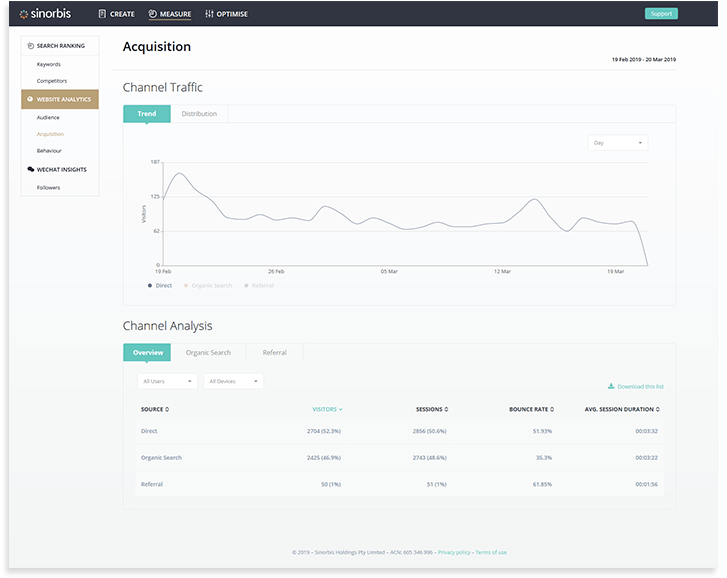
Task: Expand the All Users filter dropdown
Action: tap(167, 381)
